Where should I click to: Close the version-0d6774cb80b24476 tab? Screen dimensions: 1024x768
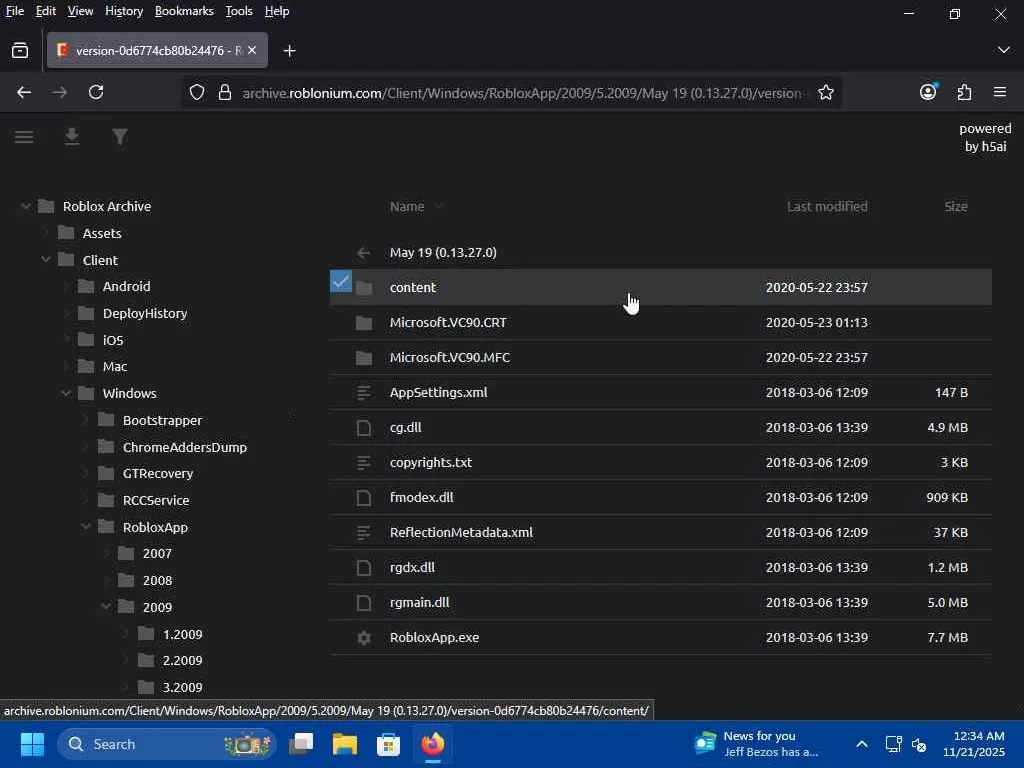(252, 50)
